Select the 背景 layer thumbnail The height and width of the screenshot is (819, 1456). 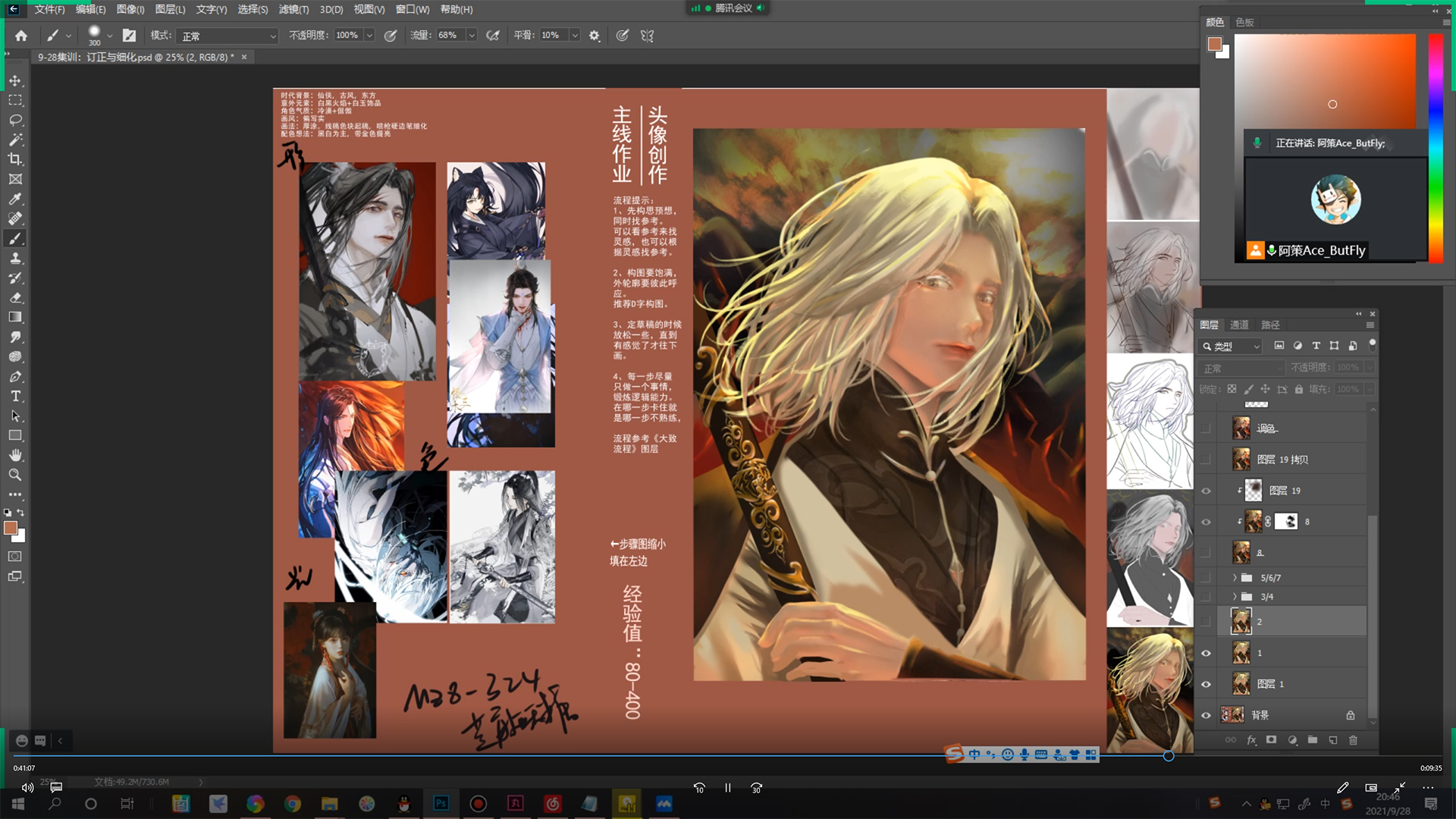(x=1232, y=715)
